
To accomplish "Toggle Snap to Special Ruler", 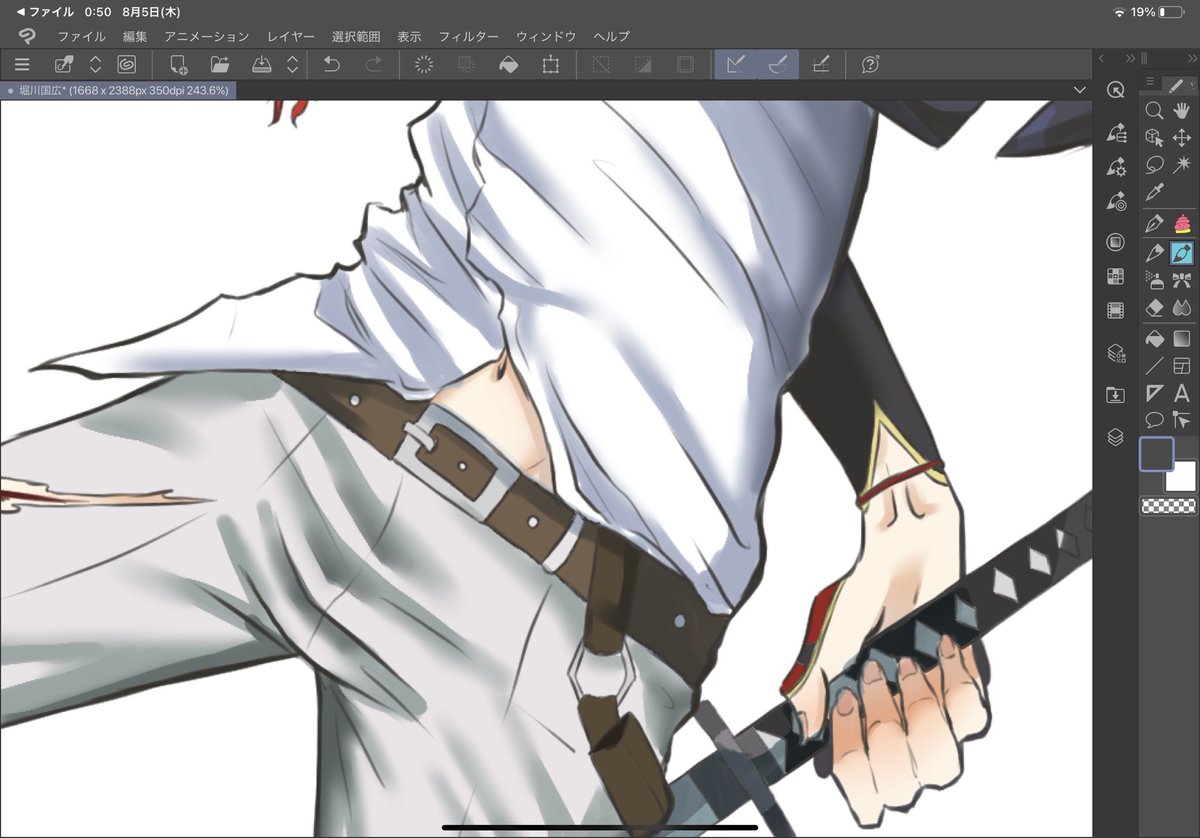I will tap(777, 64).
